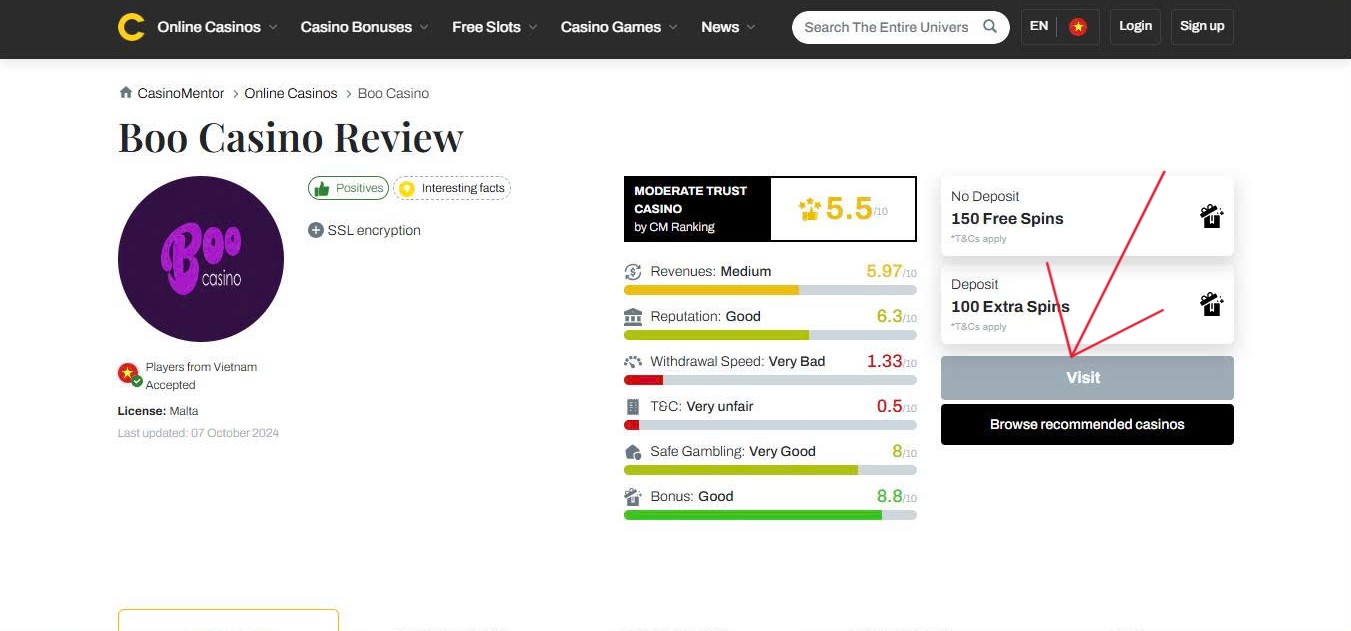Click the Safe Gambling progress bar

pos(770,470)
